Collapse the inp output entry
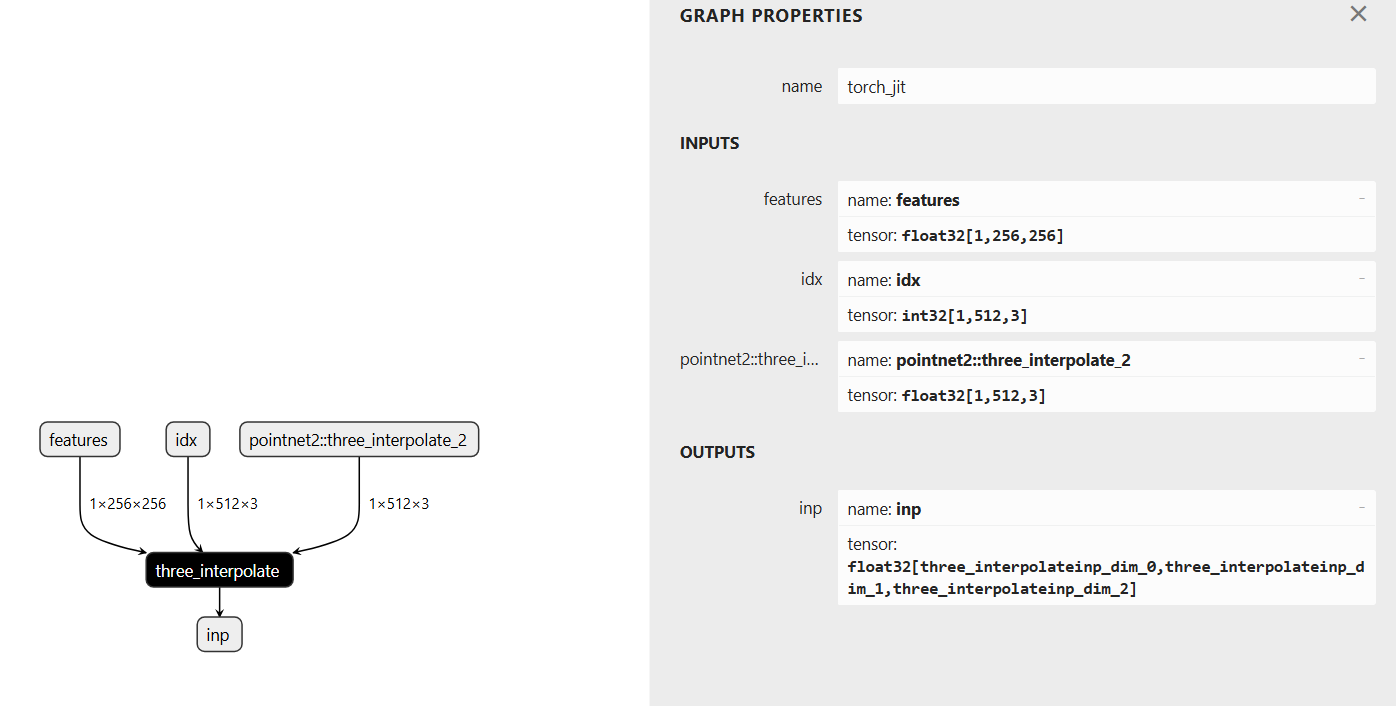Image resolution: width=1396 pixels, height=706 pixels. (1361, 508)
